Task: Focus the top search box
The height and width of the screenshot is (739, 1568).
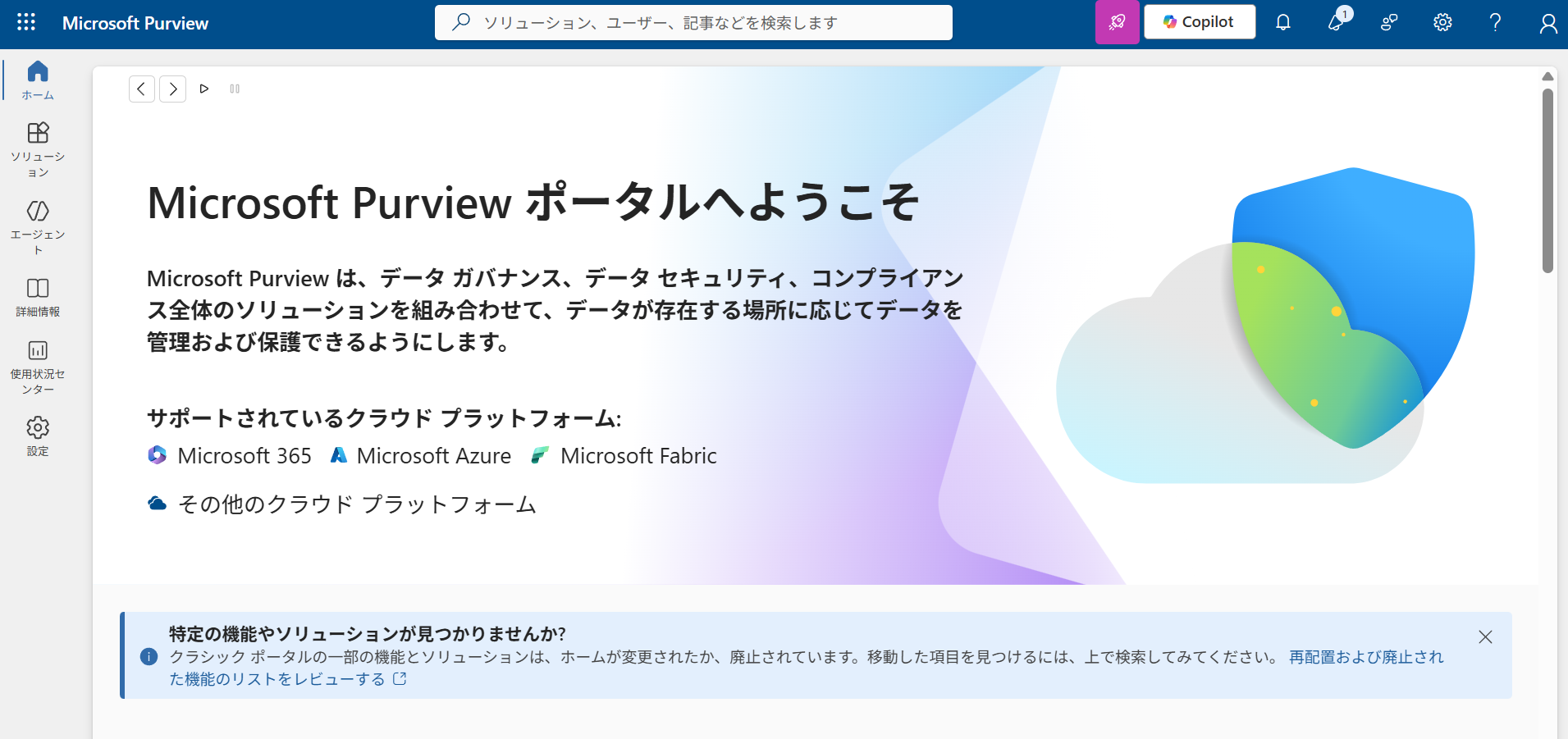Action: [x=693, y=23]
